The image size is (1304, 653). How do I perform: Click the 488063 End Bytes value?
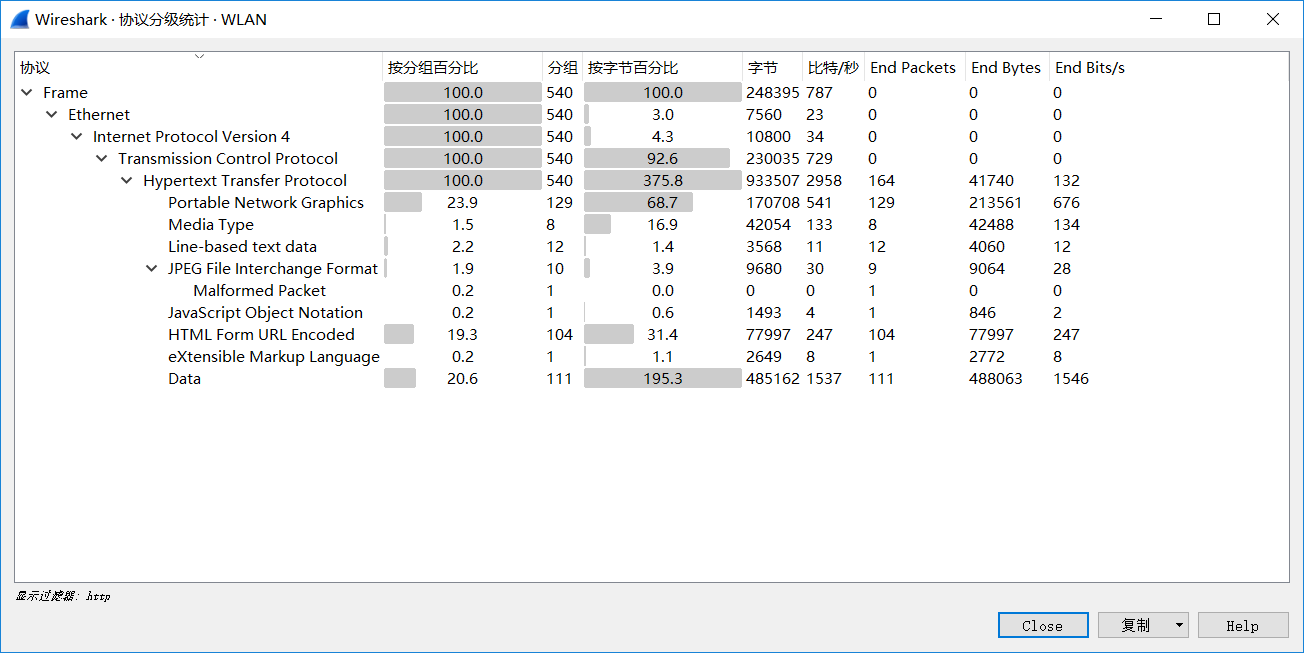996,378
